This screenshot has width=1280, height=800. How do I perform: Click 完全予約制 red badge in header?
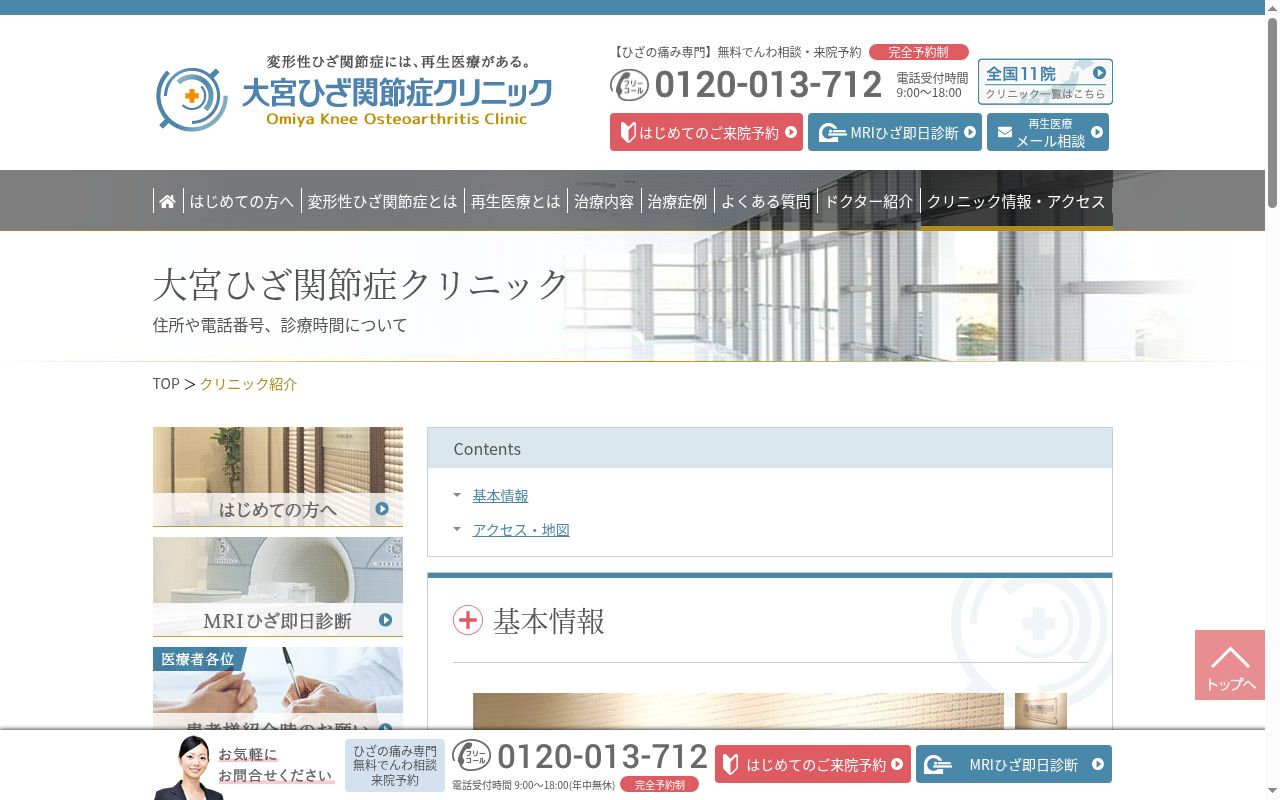pos(918,52)
